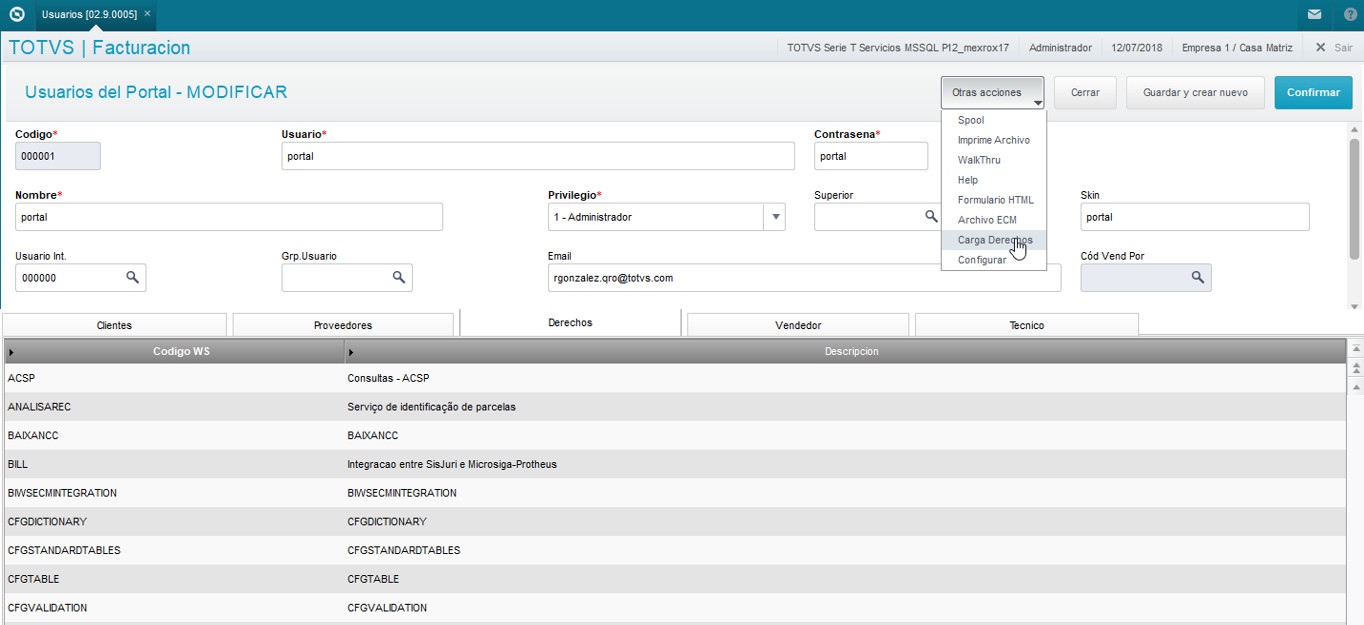Image resolution: width=1364 pixels, height=625 pixels.
Task: Click 'Integracao entre SisJuri e Microsiga-Protheus' cell
Action: (845, 464)
